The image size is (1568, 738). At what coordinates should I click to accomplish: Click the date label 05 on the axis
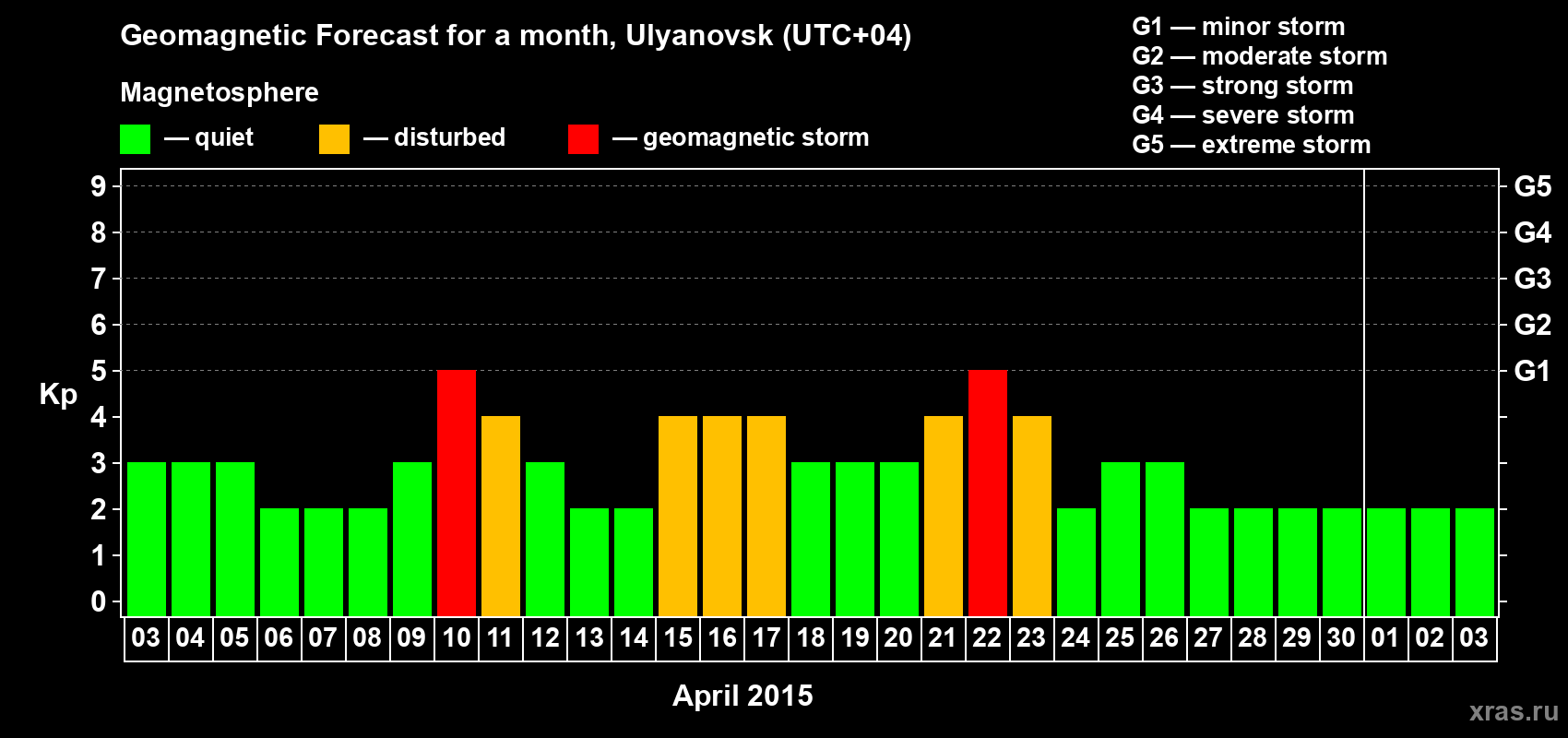tap(234, 637)
